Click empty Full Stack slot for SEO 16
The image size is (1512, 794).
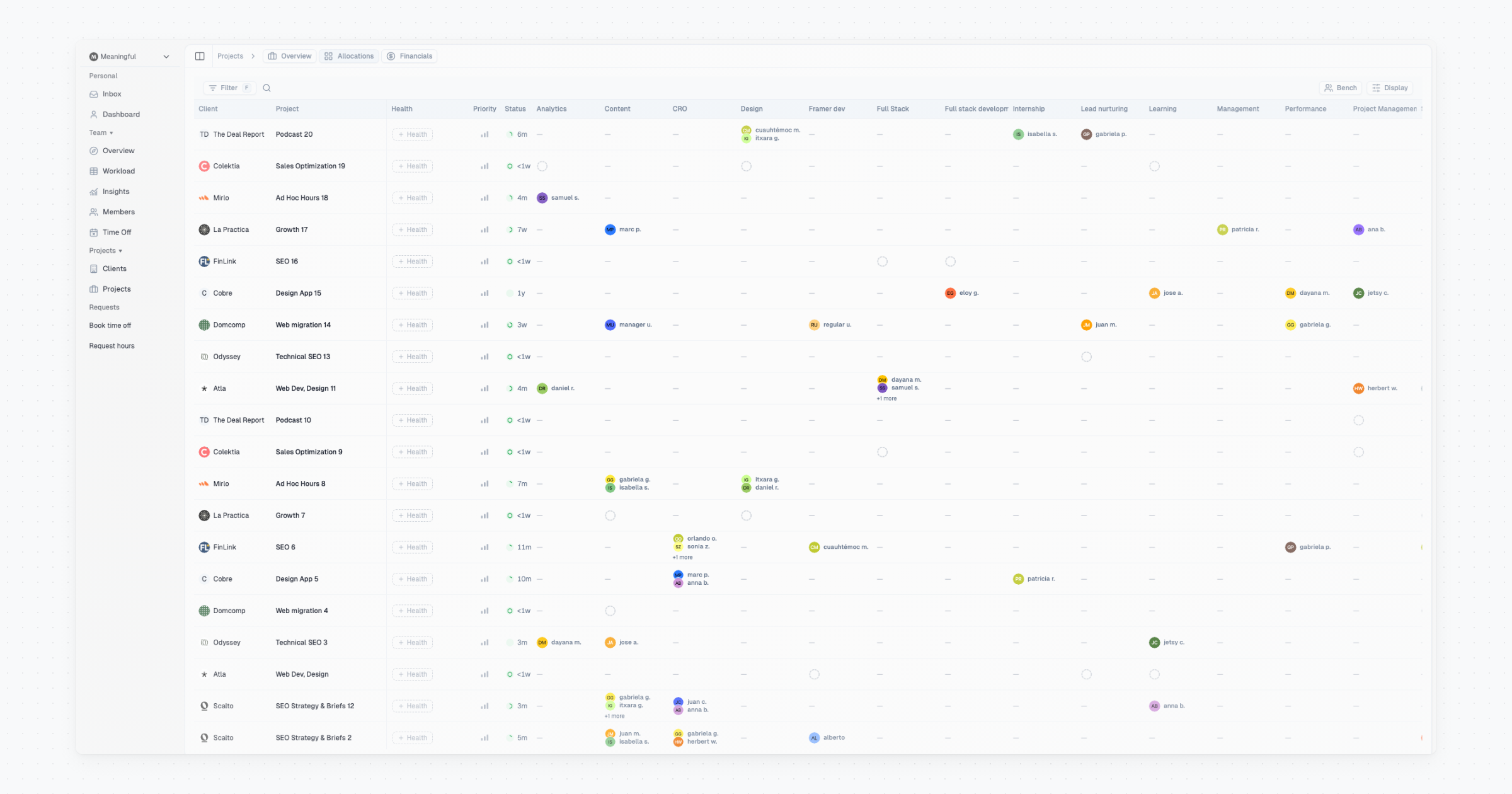tap(882, 262)
